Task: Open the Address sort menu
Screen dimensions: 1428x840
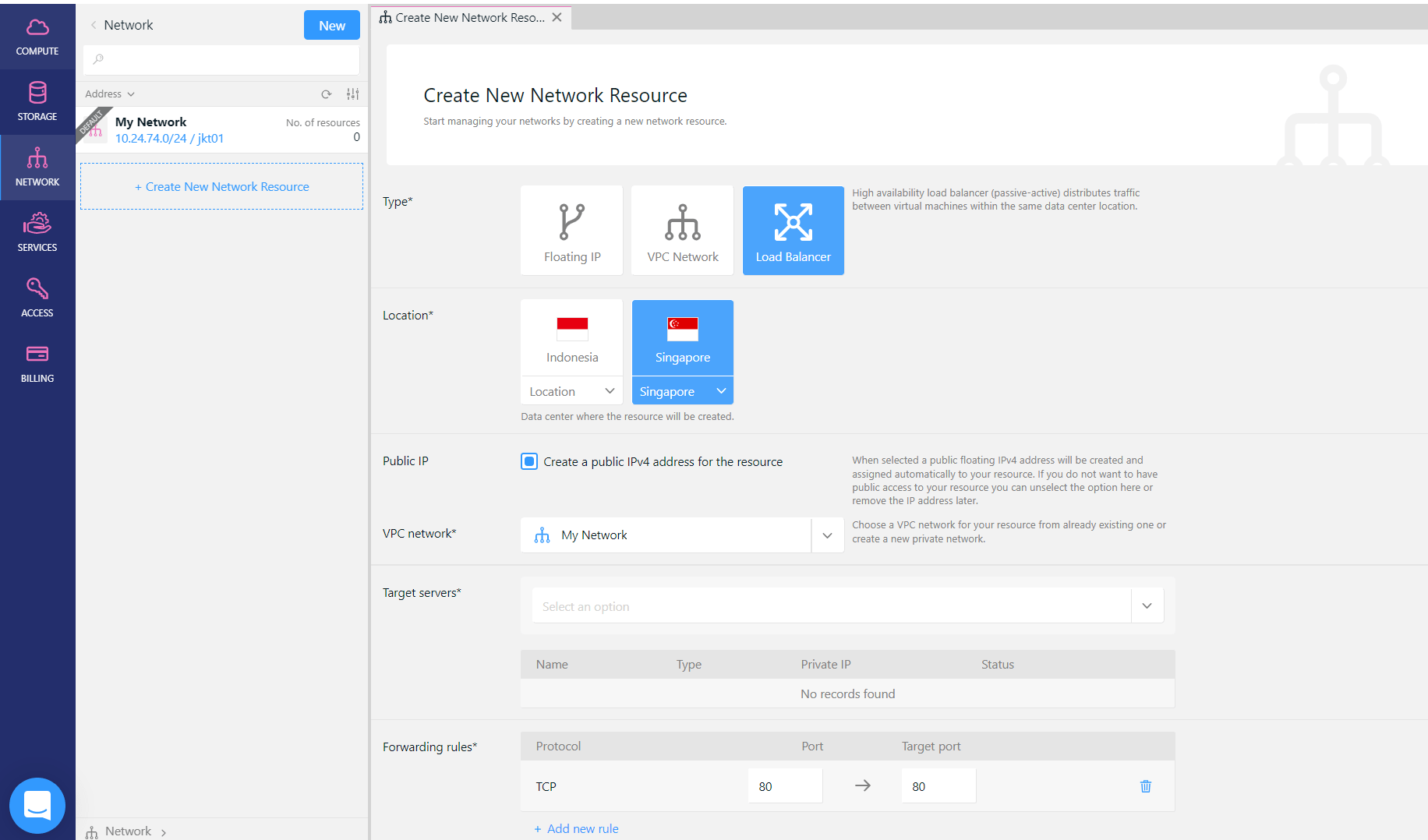Action: 110,94
